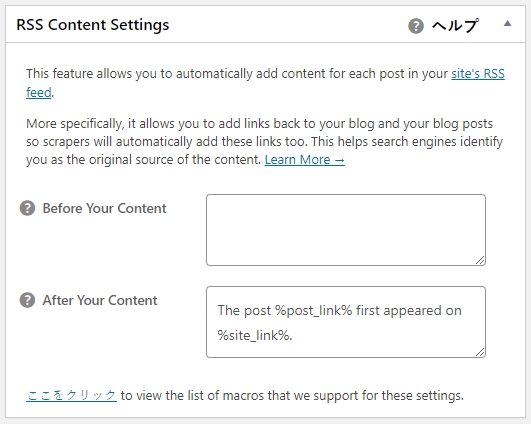Place cursor on %post_link% macro text
The width and height of the screenshot is (531, 424).
click(x=314, y=311)
